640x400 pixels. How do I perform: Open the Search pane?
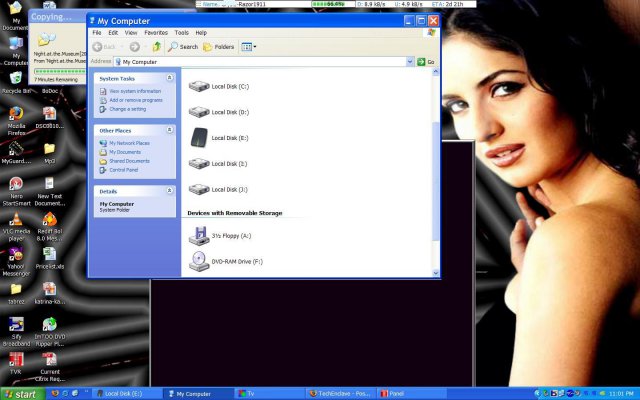[183, 47]
